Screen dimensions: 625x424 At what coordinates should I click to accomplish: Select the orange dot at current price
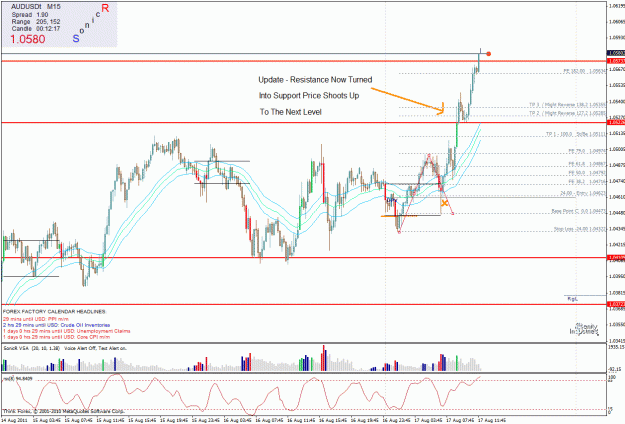(x=489, y=54)
